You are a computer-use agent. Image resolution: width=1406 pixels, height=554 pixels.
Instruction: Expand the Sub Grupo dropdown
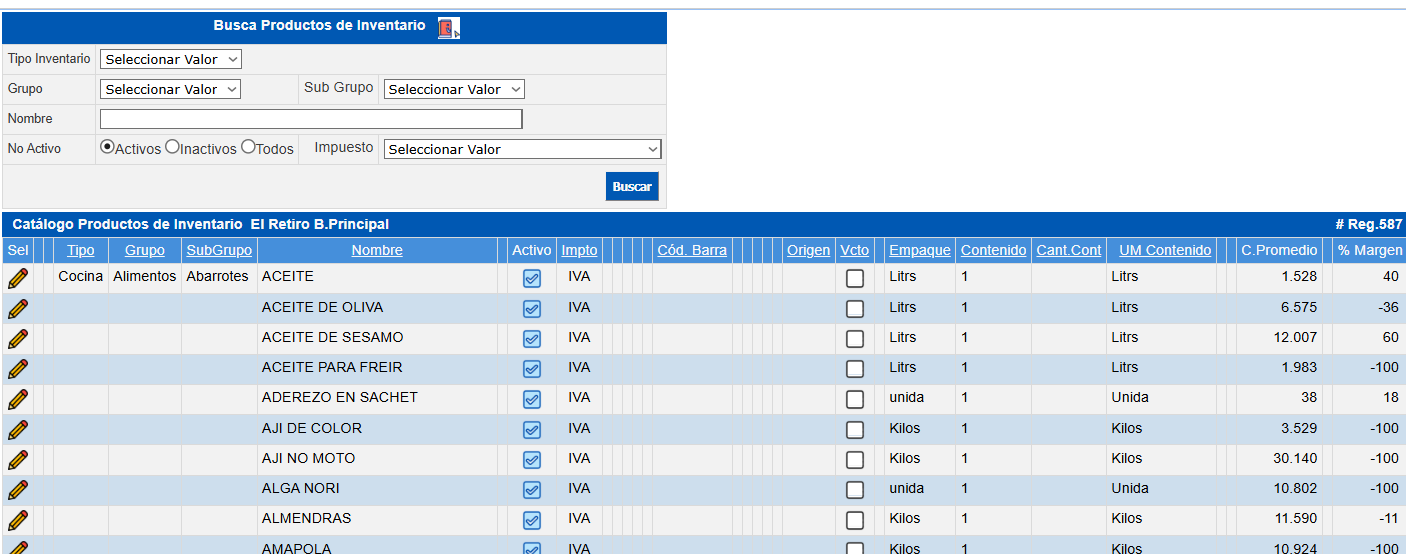tap(454, 89)
